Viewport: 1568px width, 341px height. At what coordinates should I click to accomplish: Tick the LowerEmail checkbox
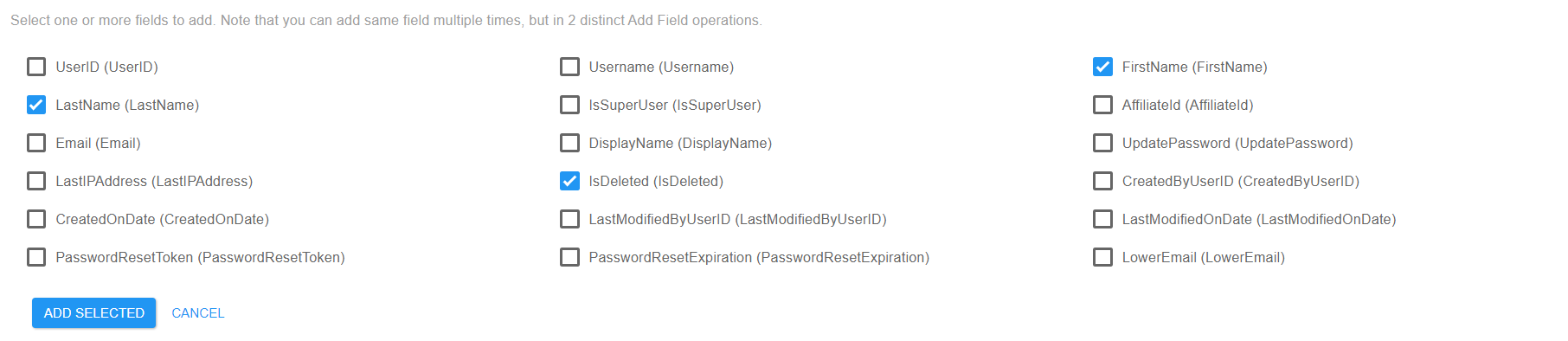click(x=1102, y=257)
